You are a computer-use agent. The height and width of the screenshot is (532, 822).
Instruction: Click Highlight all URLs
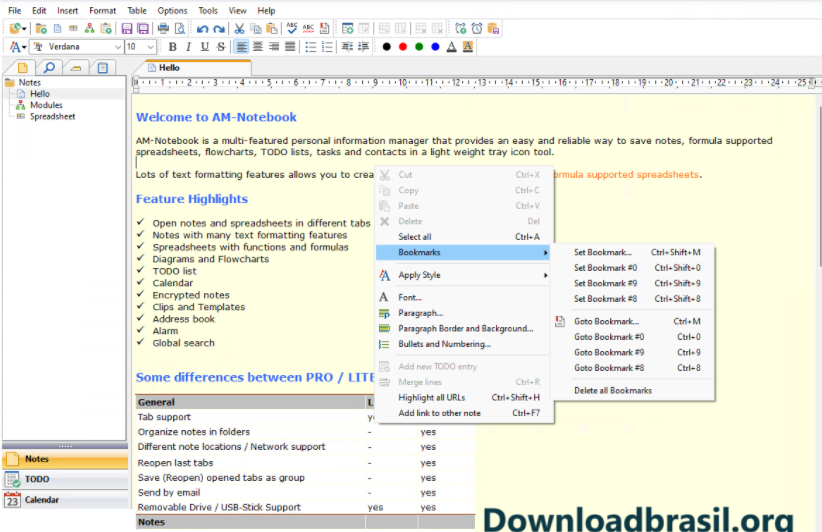tap(463, 397)
